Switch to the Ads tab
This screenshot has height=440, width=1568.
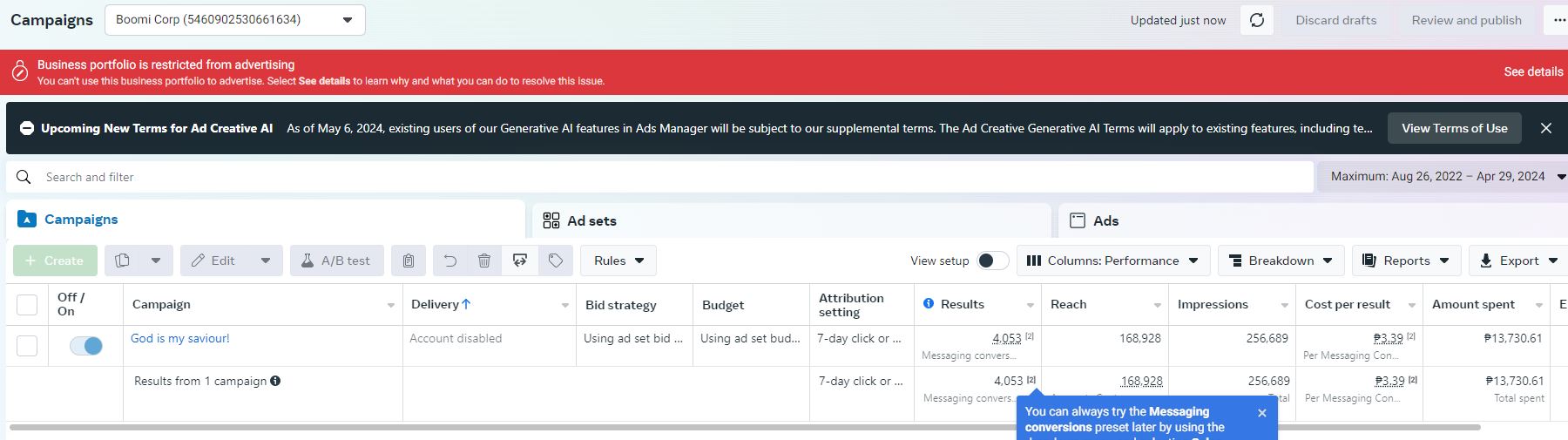tap(1105, 221)
